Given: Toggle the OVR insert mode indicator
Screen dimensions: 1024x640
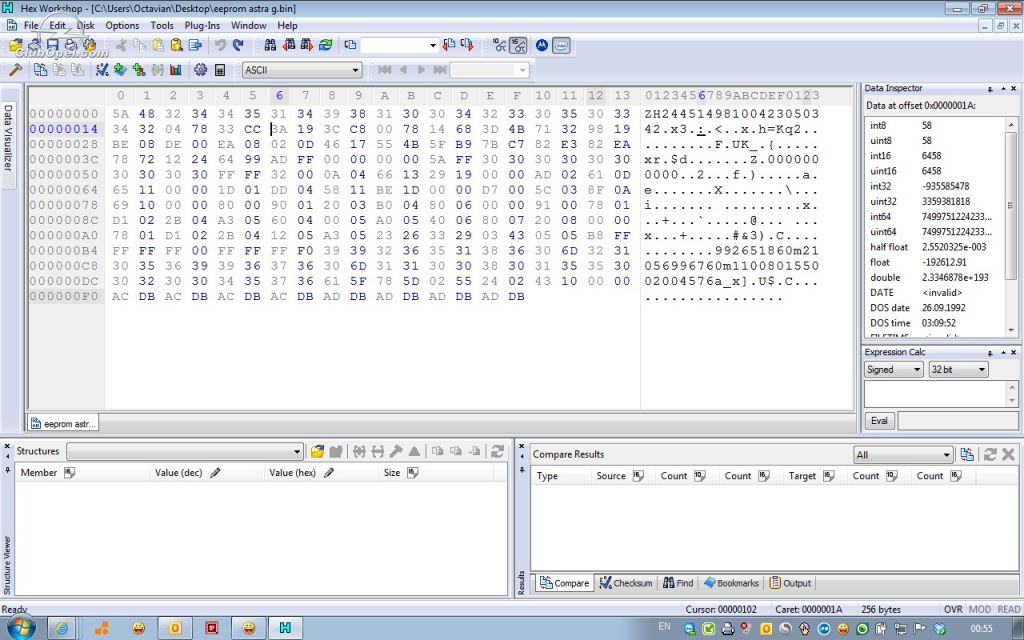Looking at the screenshot, I should click(953, 609).
